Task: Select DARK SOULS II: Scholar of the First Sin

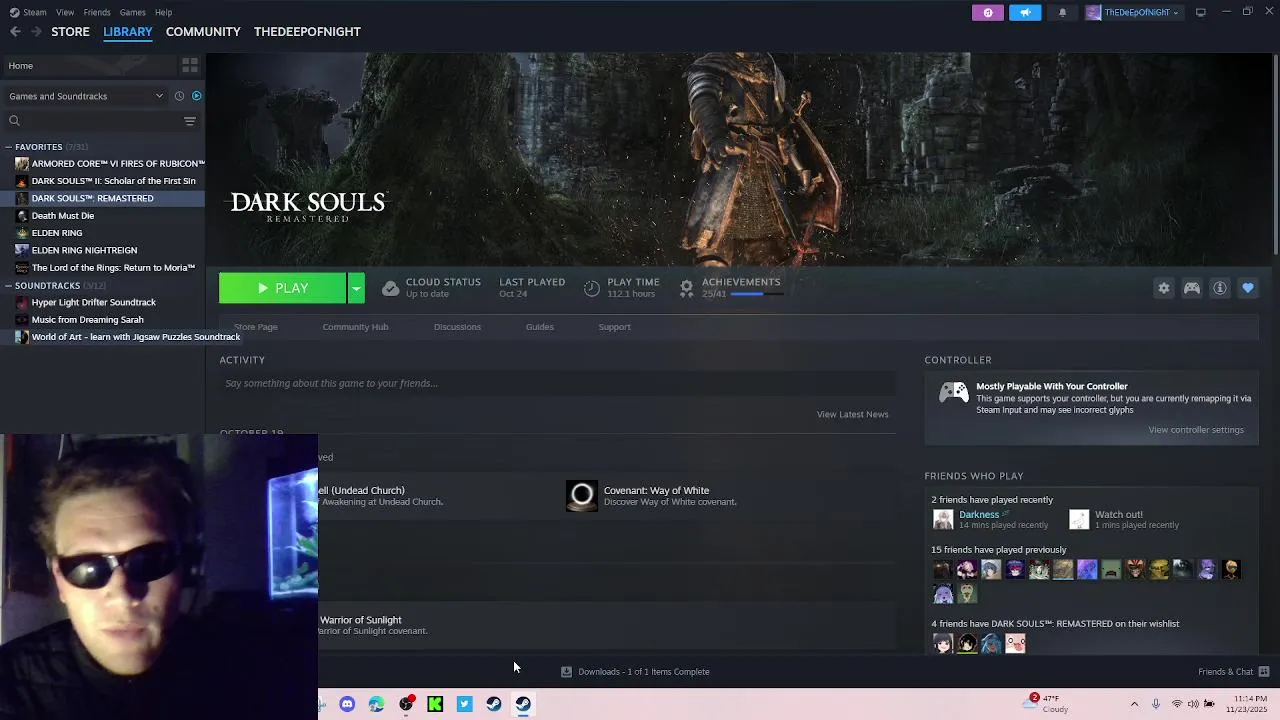Action: (x=105, y=181)
